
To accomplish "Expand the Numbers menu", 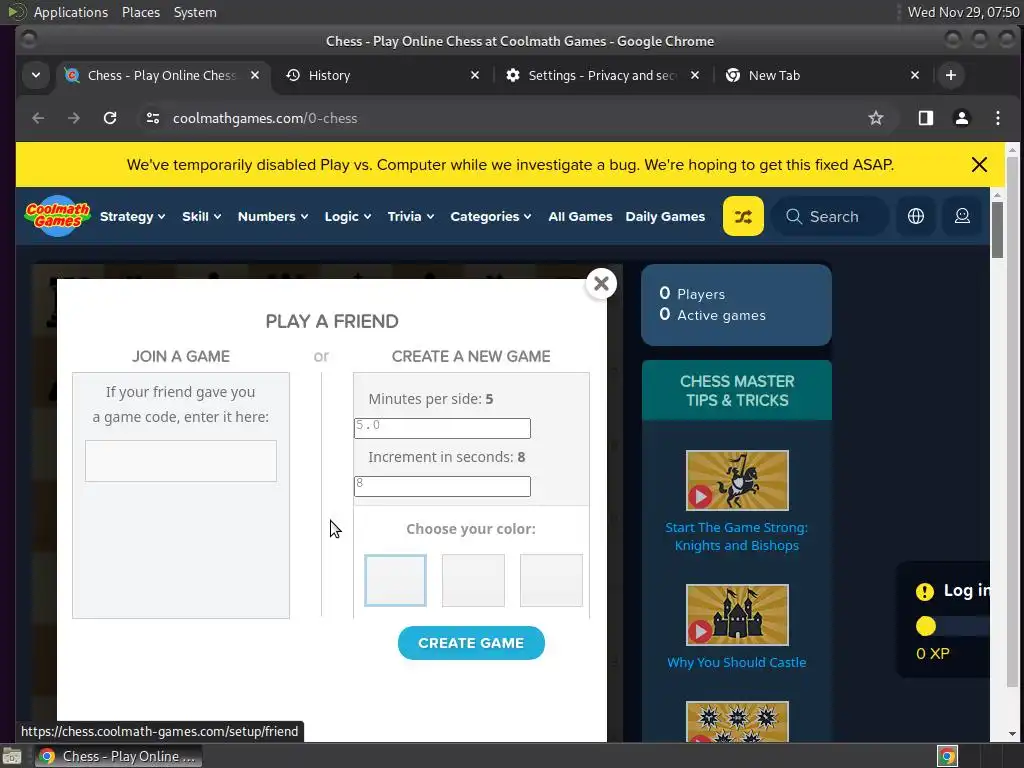I will point(272,216).
